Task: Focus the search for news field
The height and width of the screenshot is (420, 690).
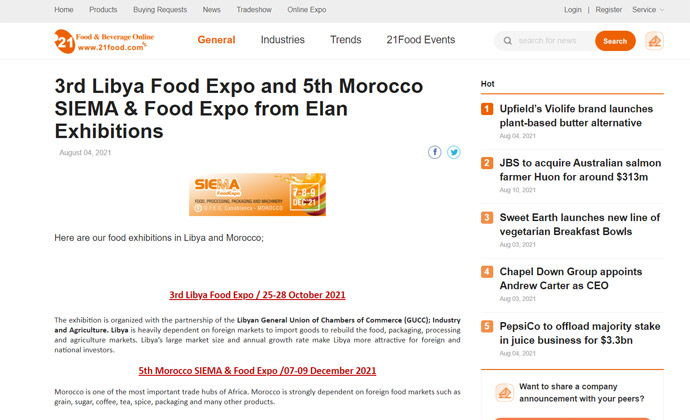Action: pos(552,41)
